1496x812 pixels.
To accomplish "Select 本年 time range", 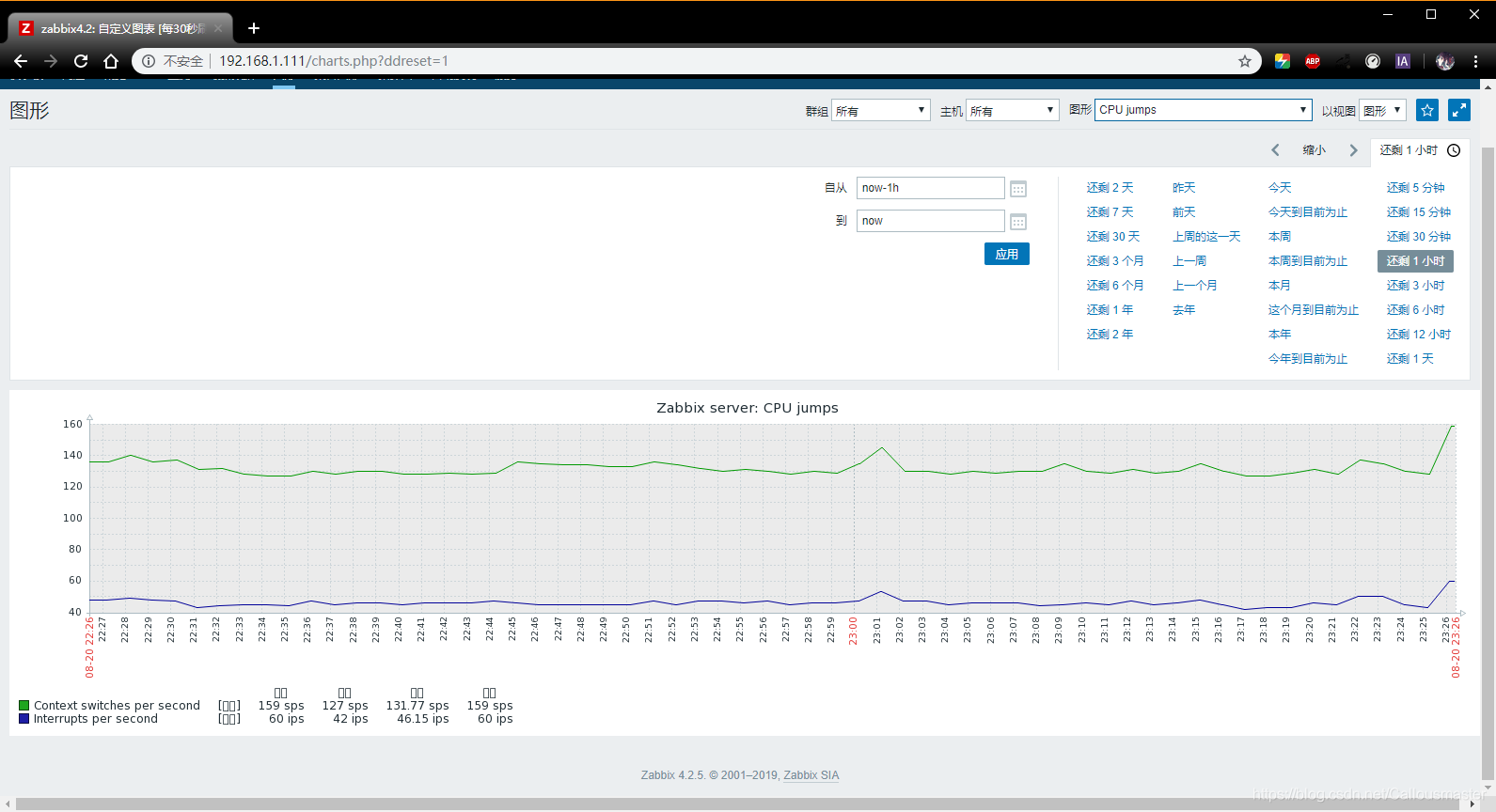I will tap(1280, 335).
